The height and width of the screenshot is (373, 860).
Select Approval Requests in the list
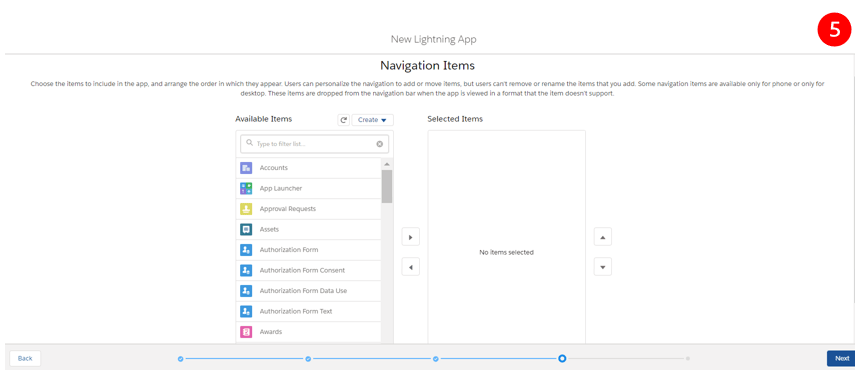click(x=309, y=209)
